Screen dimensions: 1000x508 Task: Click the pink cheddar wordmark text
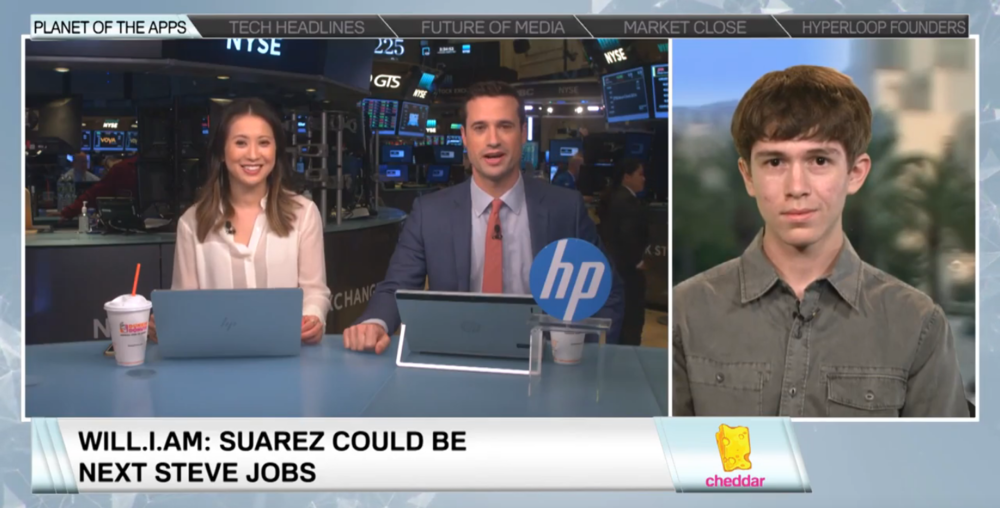coord(735,481)
